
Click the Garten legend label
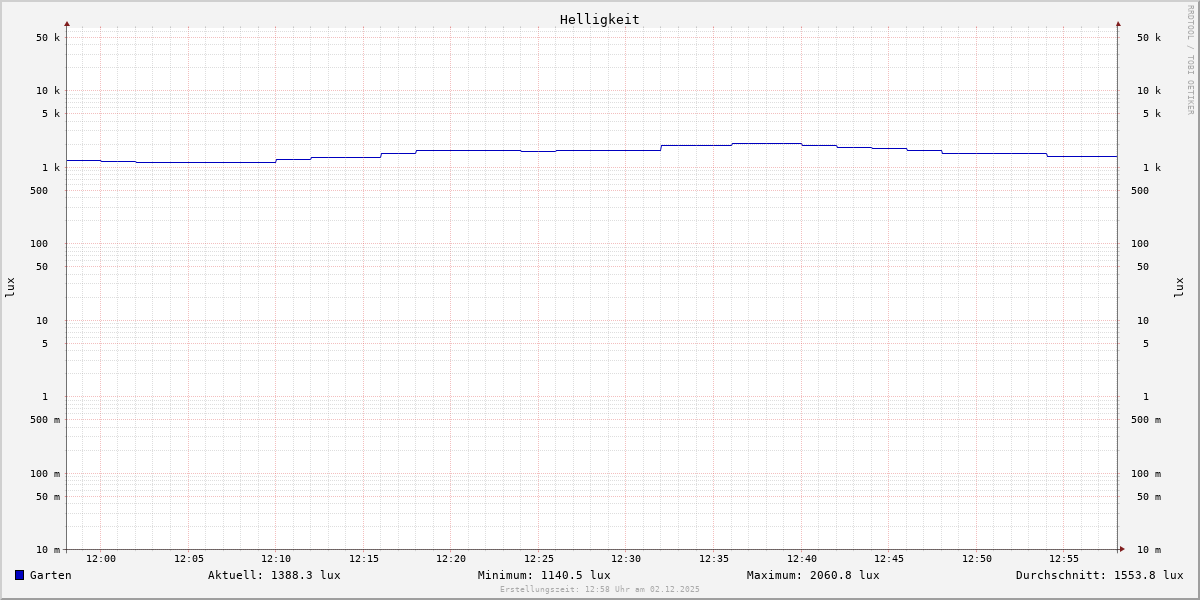click(x=50, y=575)
